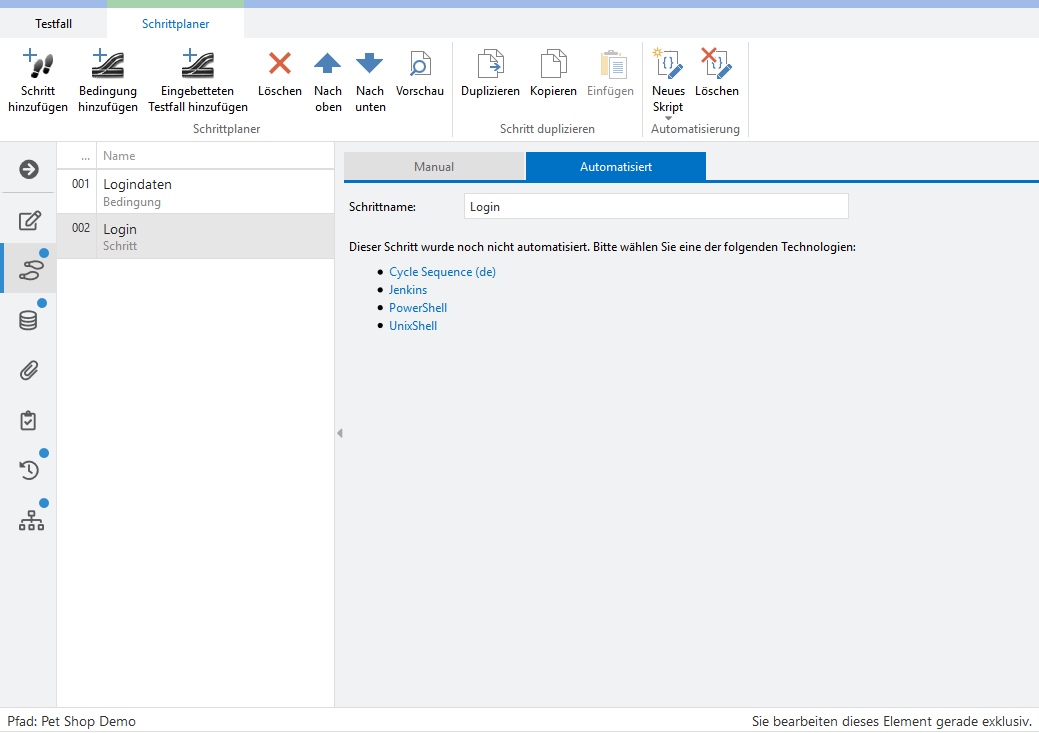Move step down with Nach unten arrow

[370, 64]
